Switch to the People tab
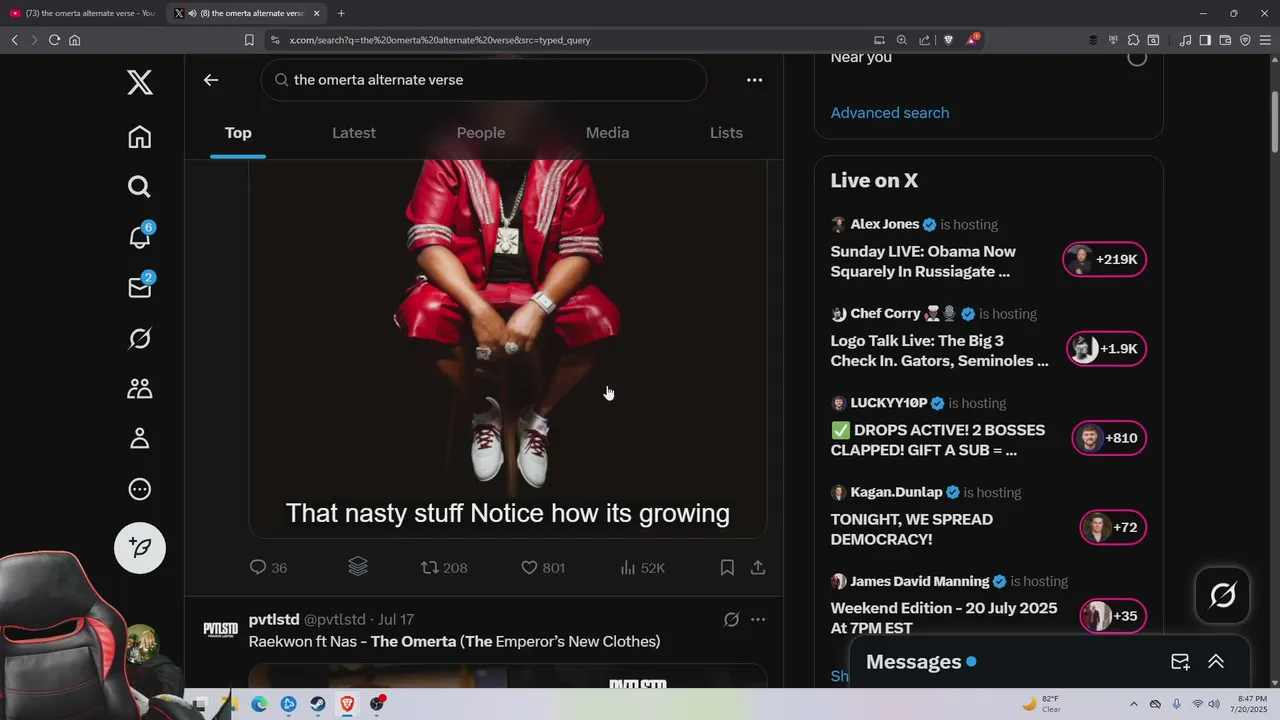 point(481,133)
